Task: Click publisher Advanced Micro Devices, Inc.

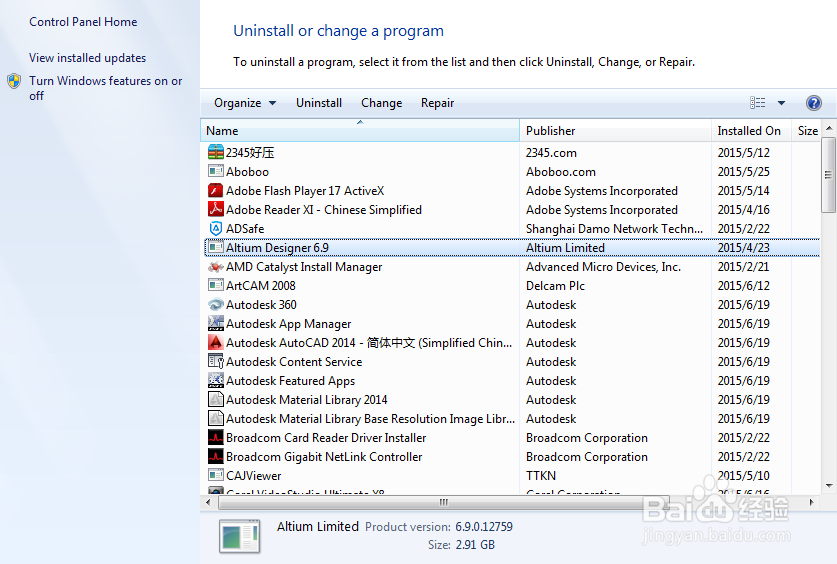Action: 603,267
